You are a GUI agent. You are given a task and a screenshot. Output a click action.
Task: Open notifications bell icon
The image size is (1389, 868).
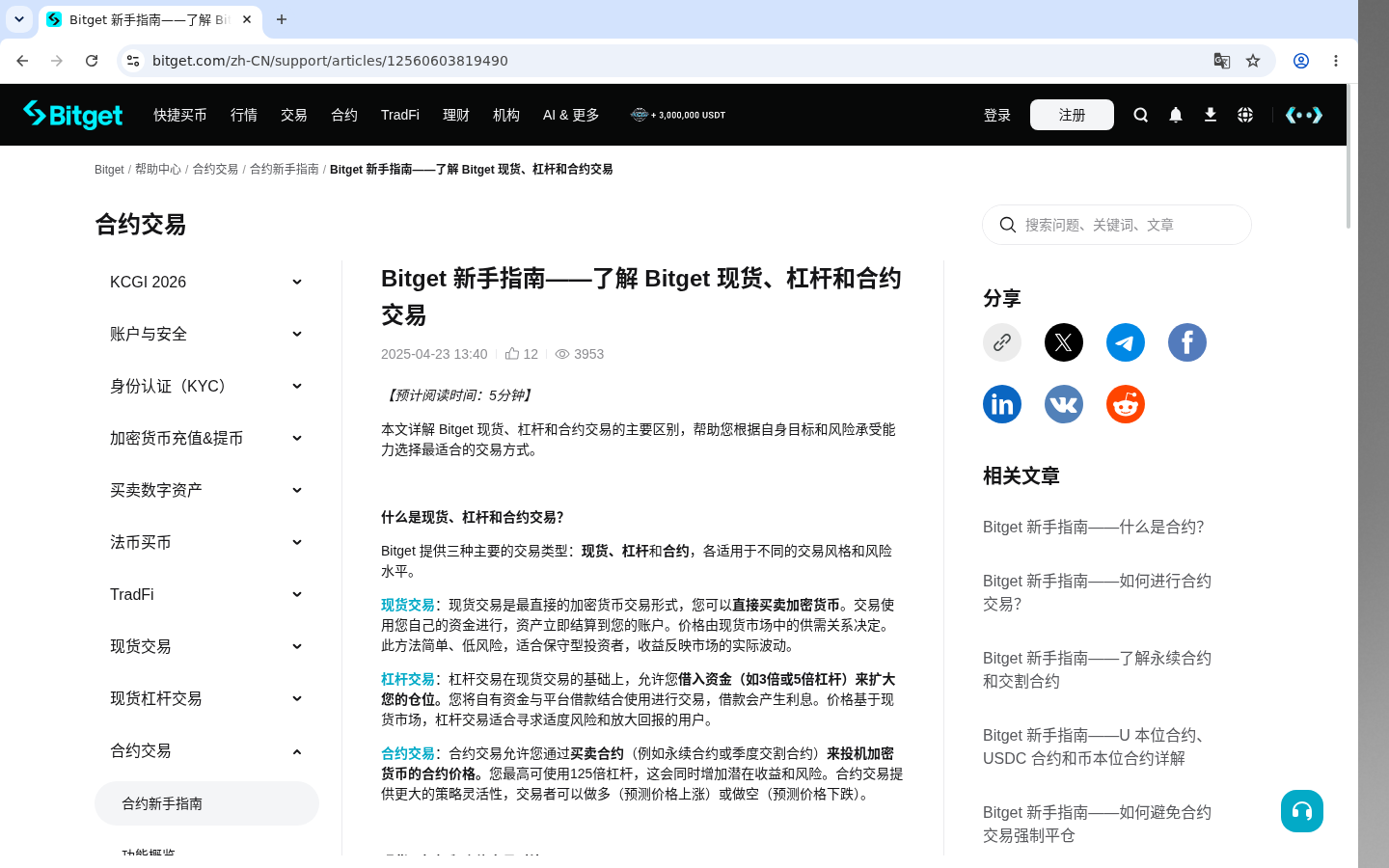pyautogui.click(x=1176, y=115)
